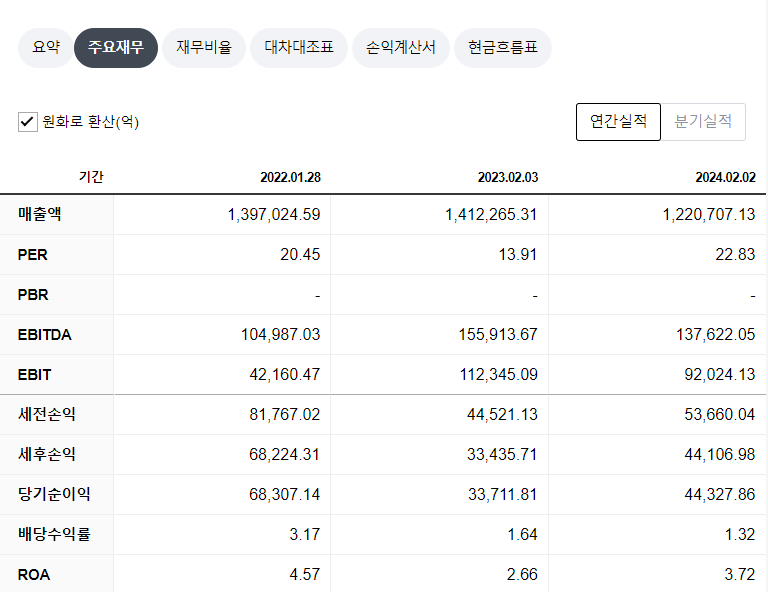This screenshot has width=768, height=592.
Task: Click the ROA value 2.66
Action: [x=522, y=574]
